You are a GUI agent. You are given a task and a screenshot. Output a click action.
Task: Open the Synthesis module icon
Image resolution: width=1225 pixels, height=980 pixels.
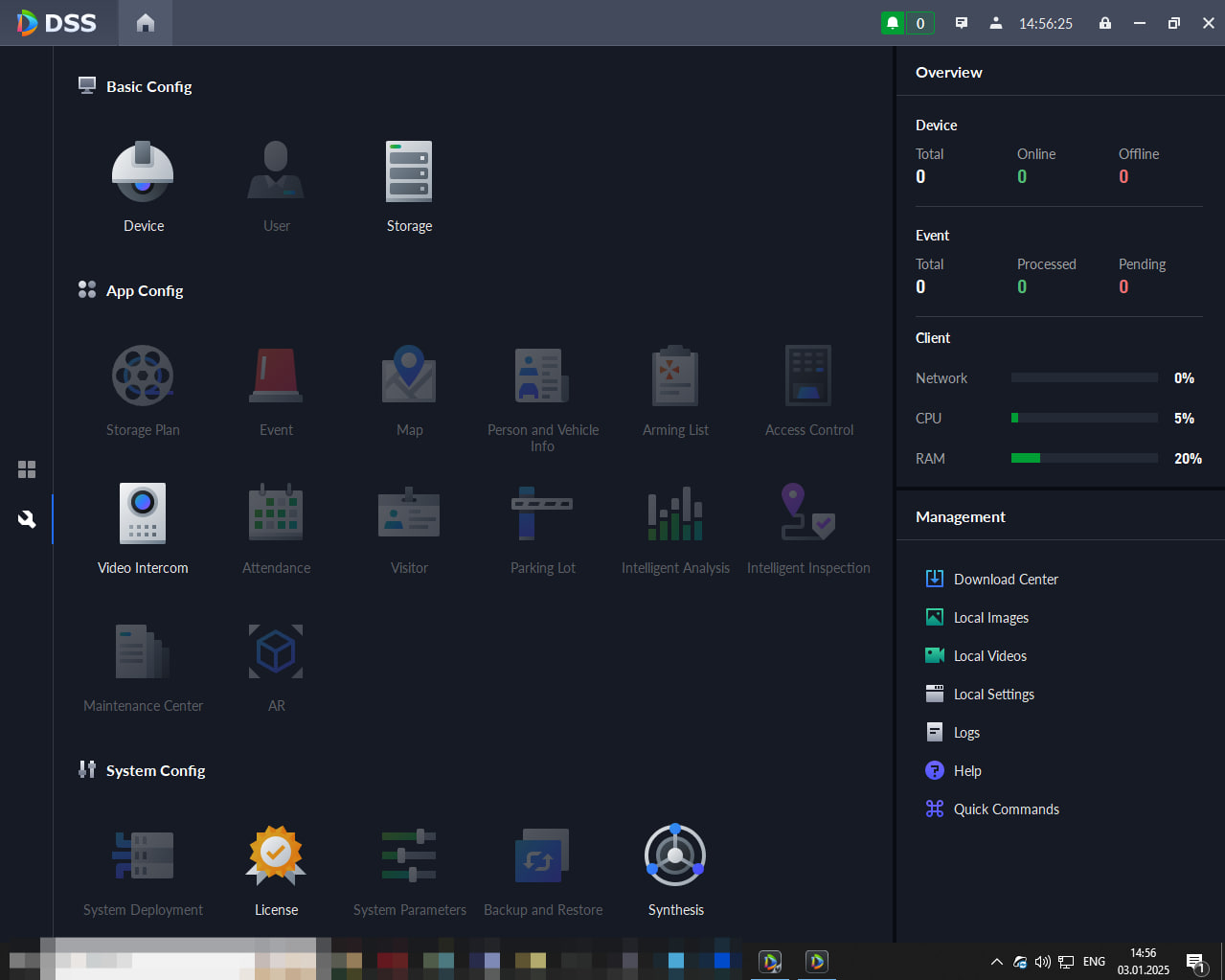(675, 855)
